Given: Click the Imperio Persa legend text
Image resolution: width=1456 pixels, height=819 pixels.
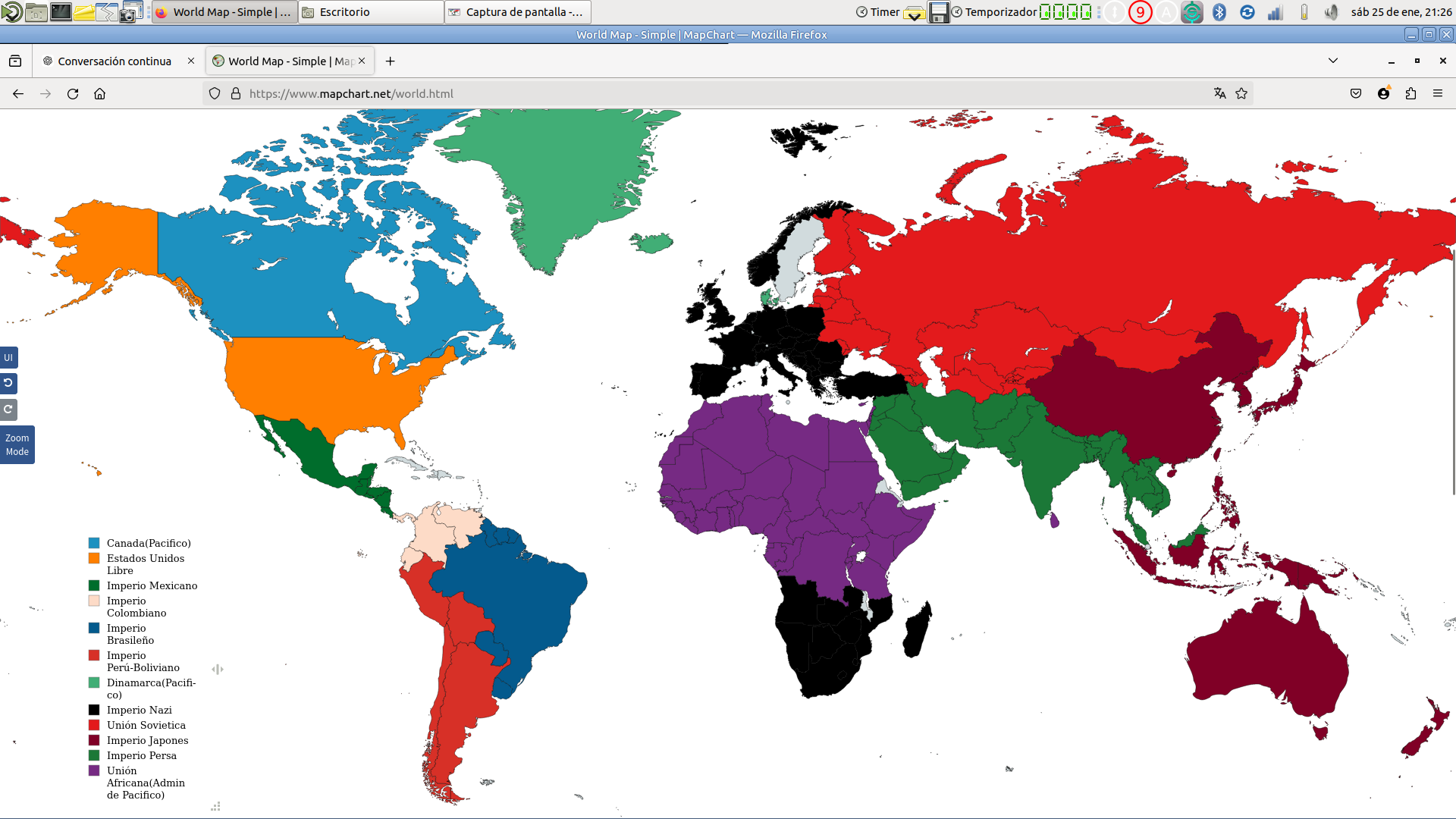Looking at the screenshot, I should (142, 755).
